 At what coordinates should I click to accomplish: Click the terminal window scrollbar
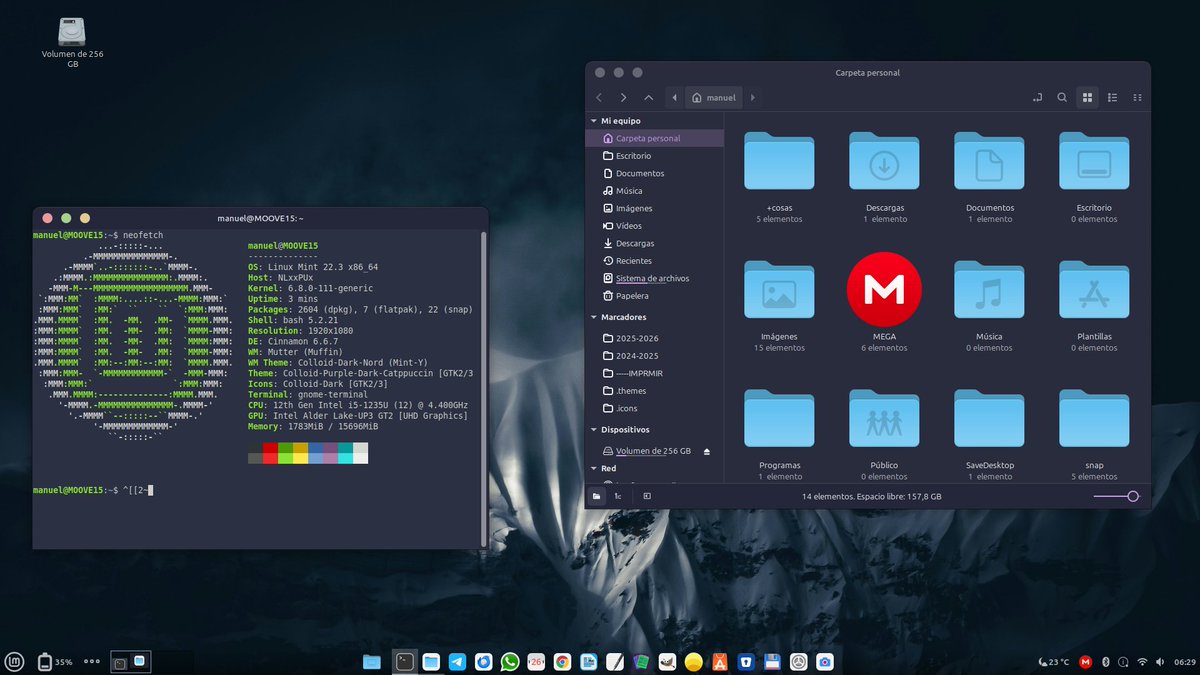[484, 388]
